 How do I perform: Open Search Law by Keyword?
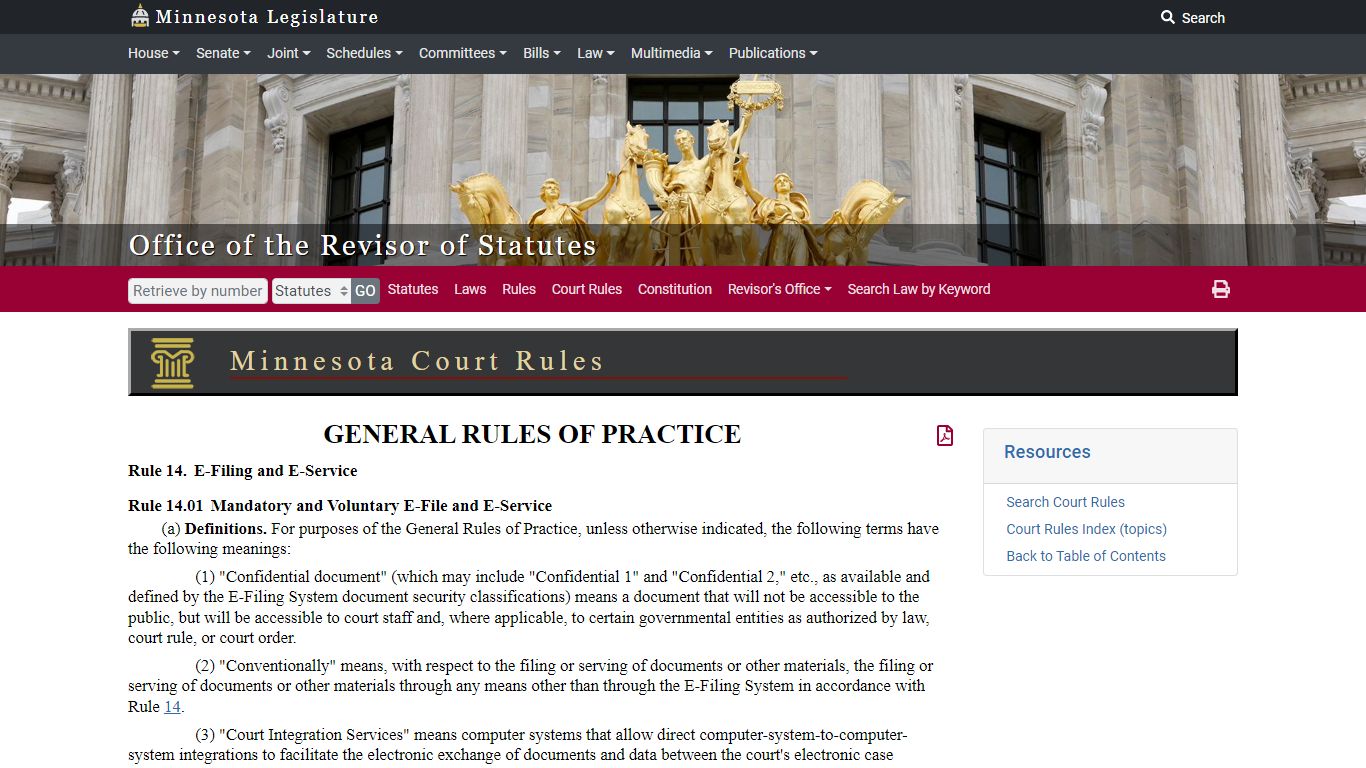pyautogui.click(x=919, y=289)
